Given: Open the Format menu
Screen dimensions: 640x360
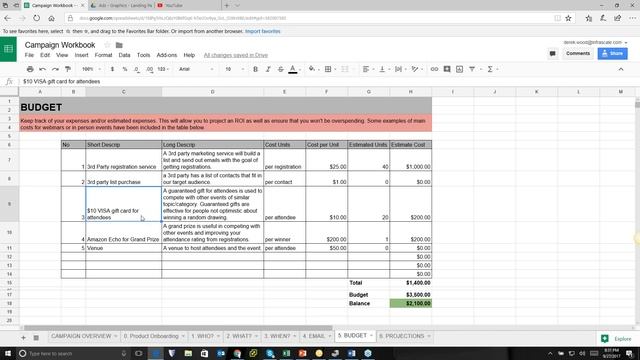Looking at the screenshot, I should click(103, 55).
